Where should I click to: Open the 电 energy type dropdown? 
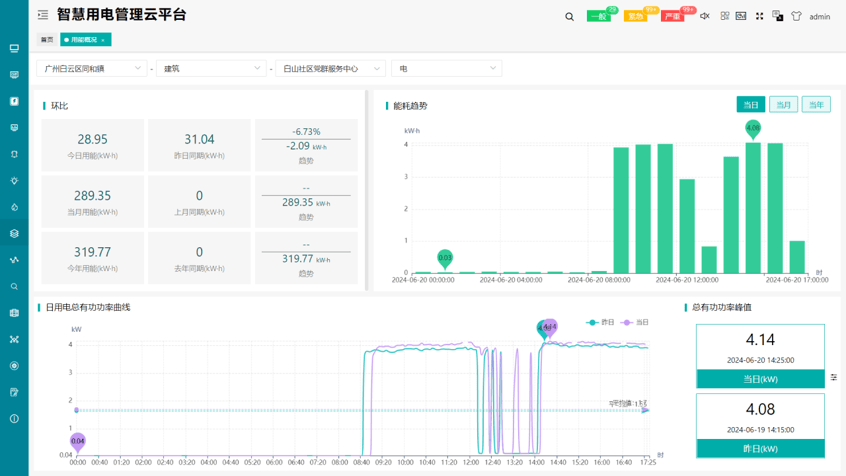(447, 69)
